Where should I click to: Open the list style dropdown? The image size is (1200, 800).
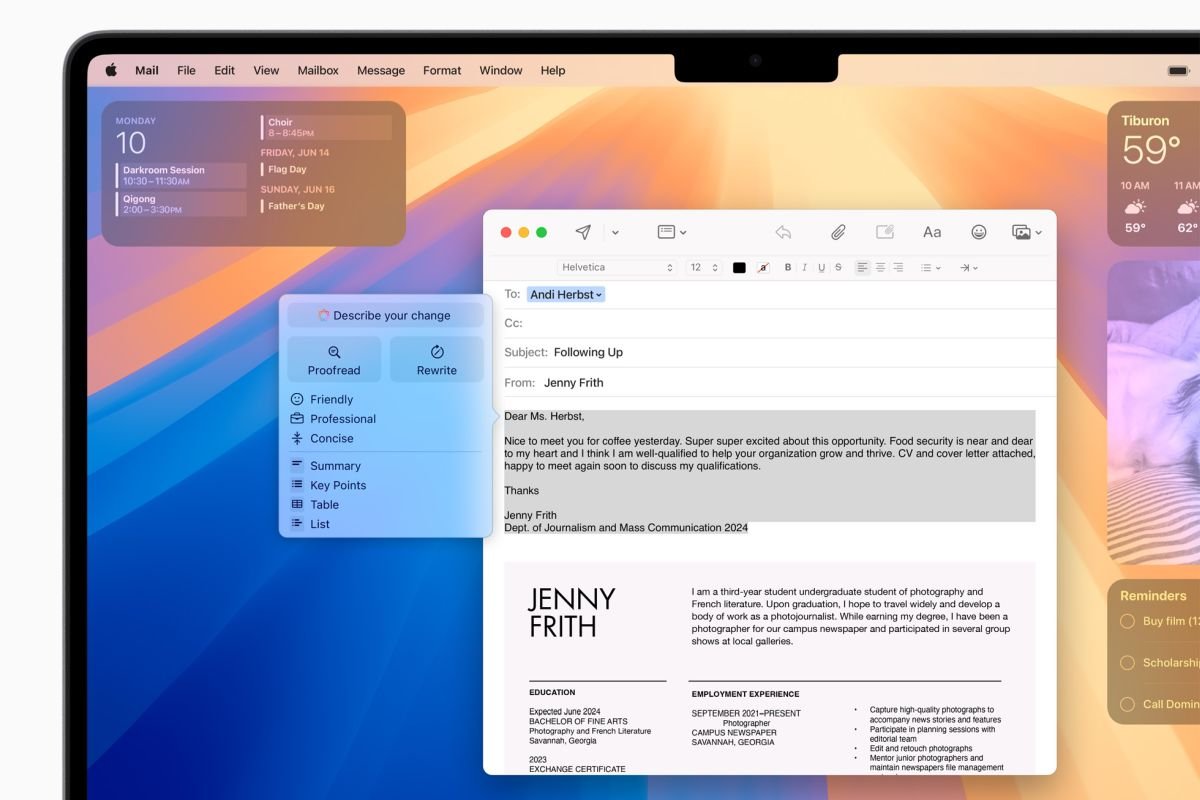[x=930, y=268]
